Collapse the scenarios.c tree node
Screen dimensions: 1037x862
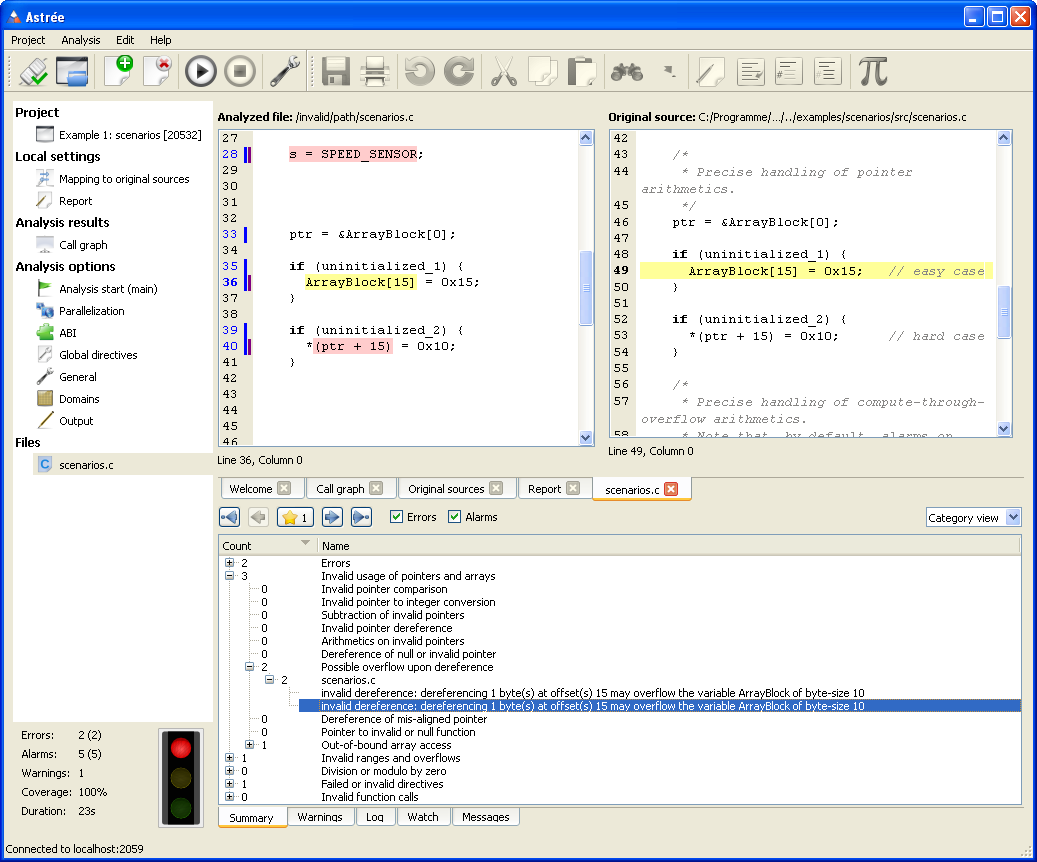tap(269, 680)
